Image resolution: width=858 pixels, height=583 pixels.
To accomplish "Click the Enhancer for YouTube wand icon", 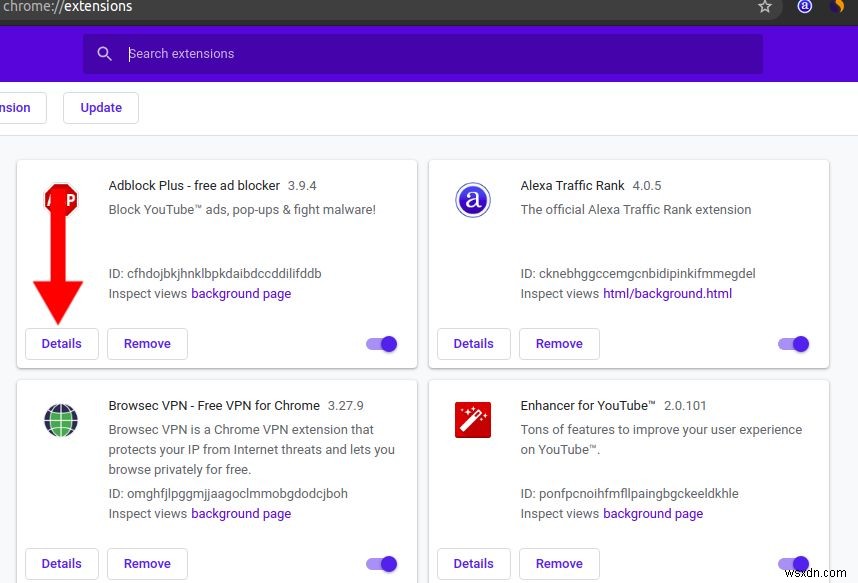I will pos(473,420).
